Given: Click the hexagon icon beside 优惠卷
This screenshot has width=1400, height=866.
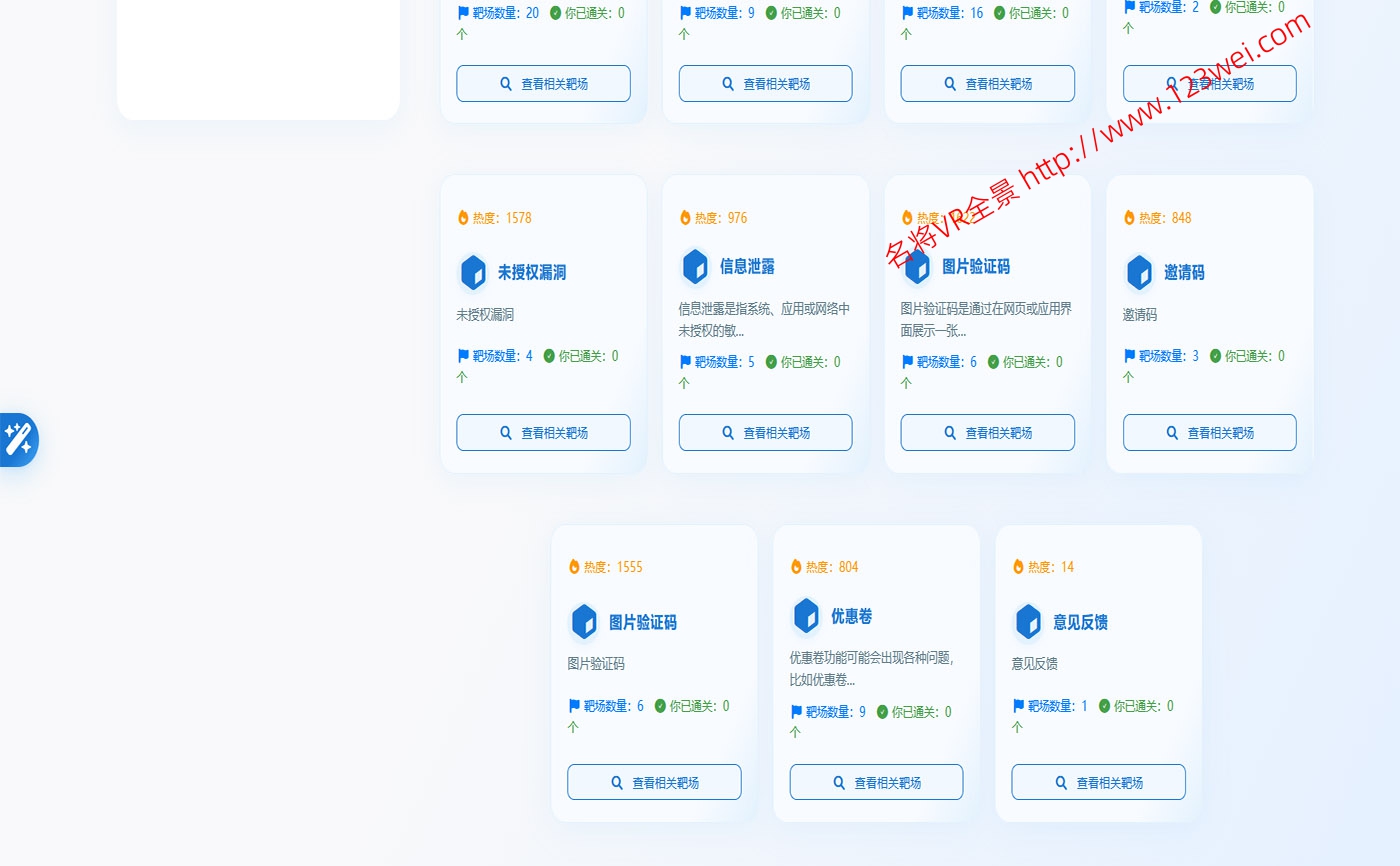Looking at the screenshot, I should click(806, 616).
